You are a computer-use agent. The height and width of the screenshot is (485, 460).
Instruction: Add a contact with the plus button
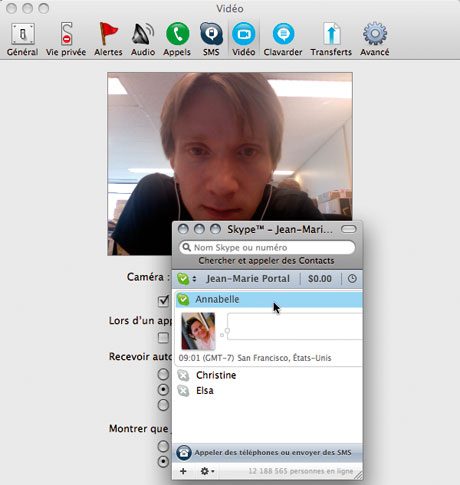pos(183,471)
